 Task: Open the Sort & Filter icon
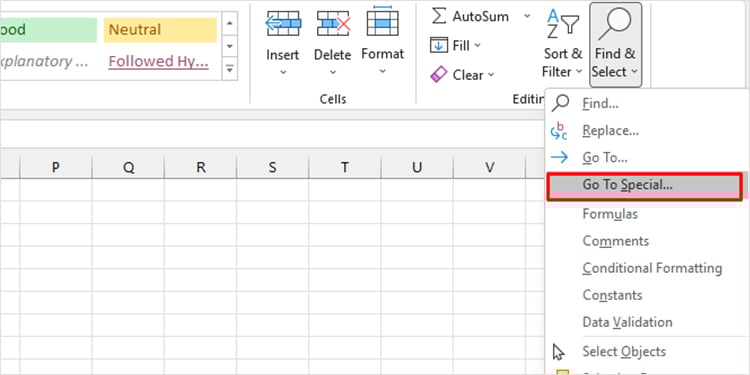[x=563, y=24]
